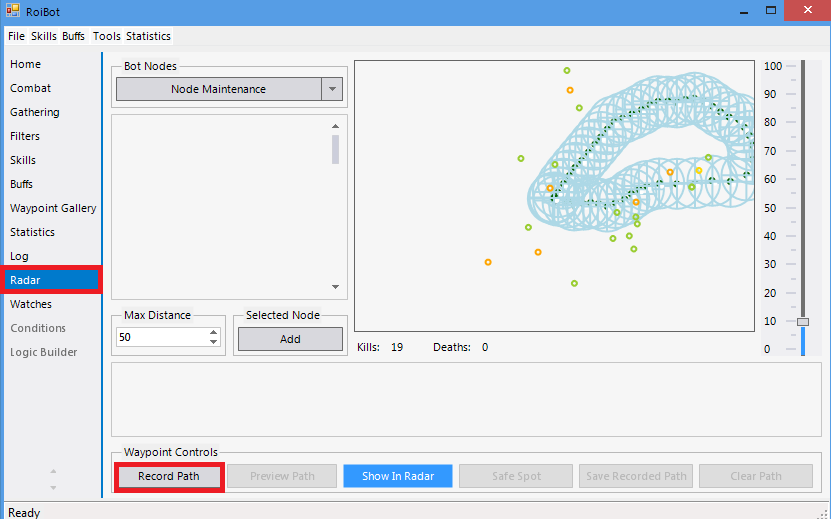Click the Record Path button
Image resolution: width=831 pixels, height=519 pixels.
point(169,476)
